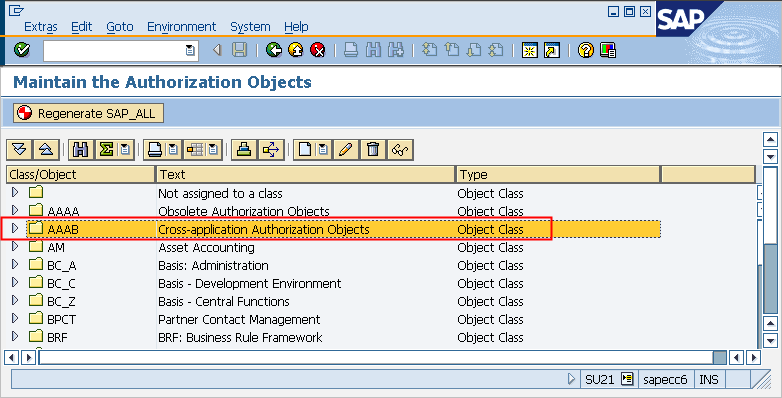Click the Type column header
782x398 pixels.
(558, 175)
